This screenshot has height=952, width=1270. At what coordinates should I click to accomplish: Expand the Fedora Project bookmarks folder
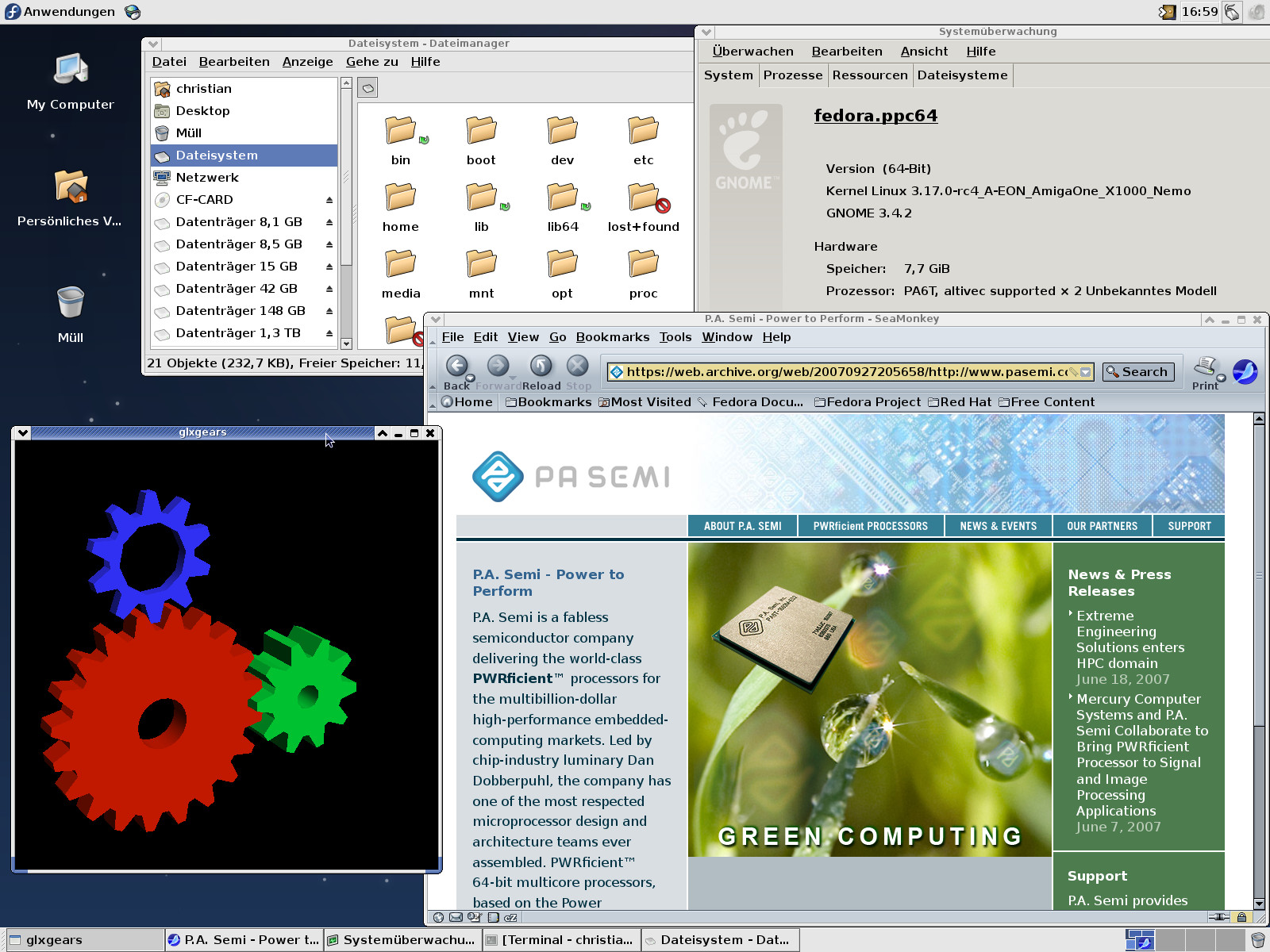pos(867,402)
